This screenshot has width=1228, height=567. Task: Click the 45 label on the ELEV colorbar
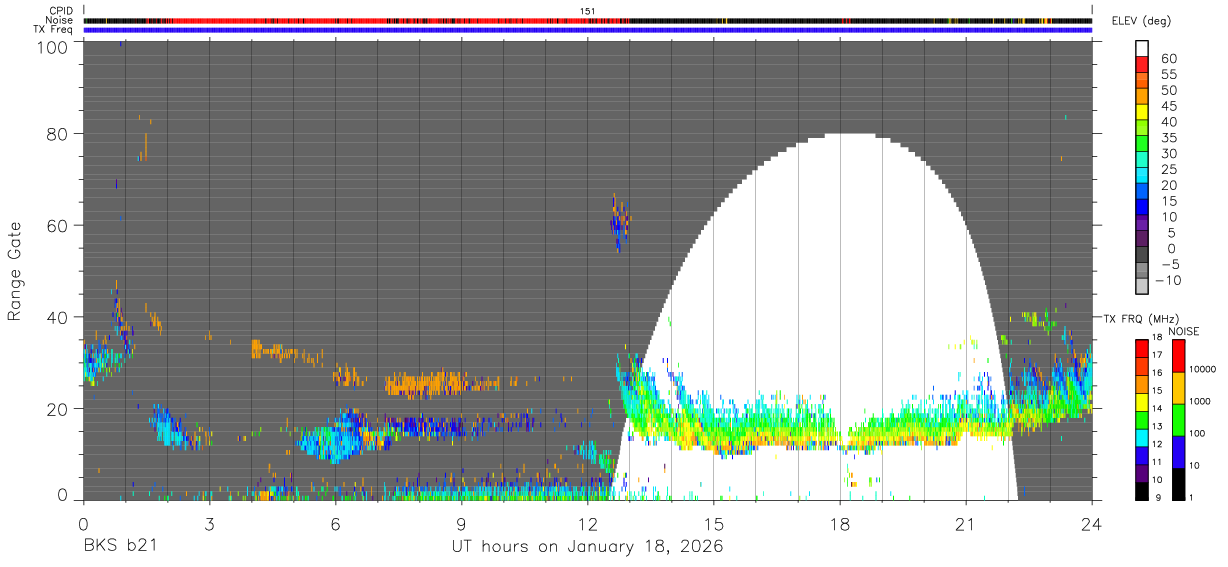click(x=1168, y=106)
